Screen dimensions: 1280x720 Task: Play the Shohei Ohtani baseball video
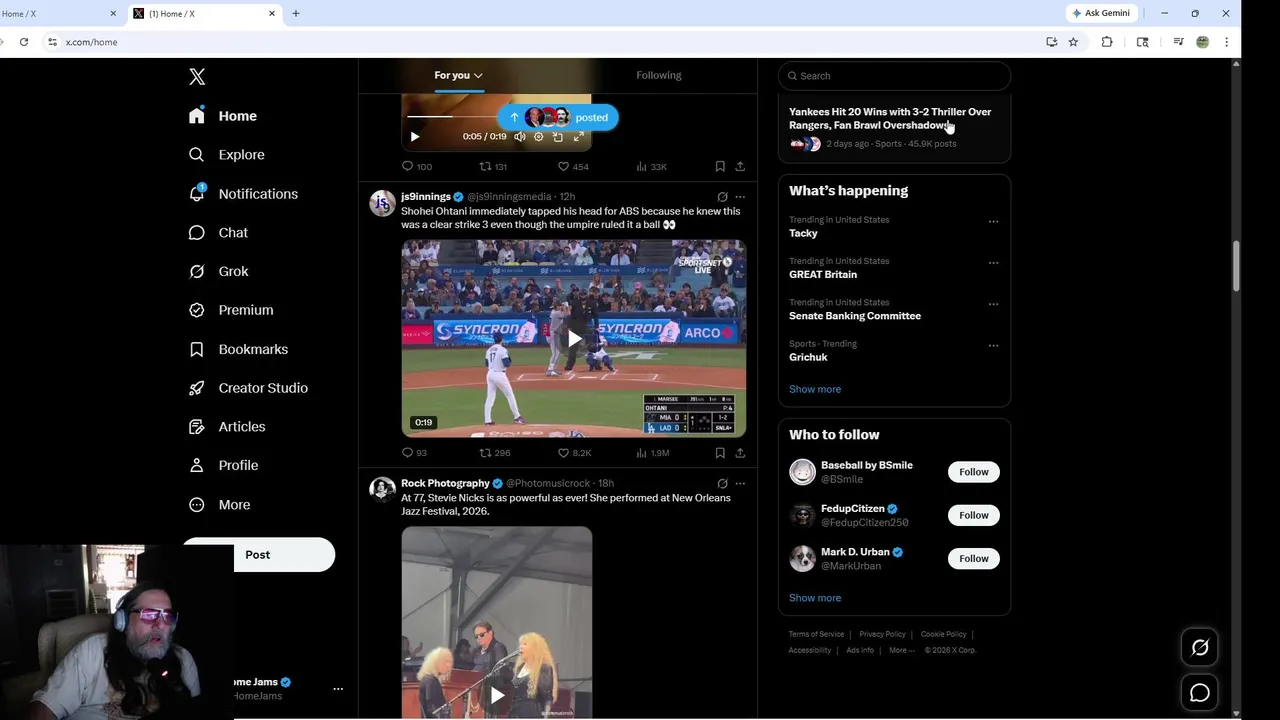tap(574, 339)
